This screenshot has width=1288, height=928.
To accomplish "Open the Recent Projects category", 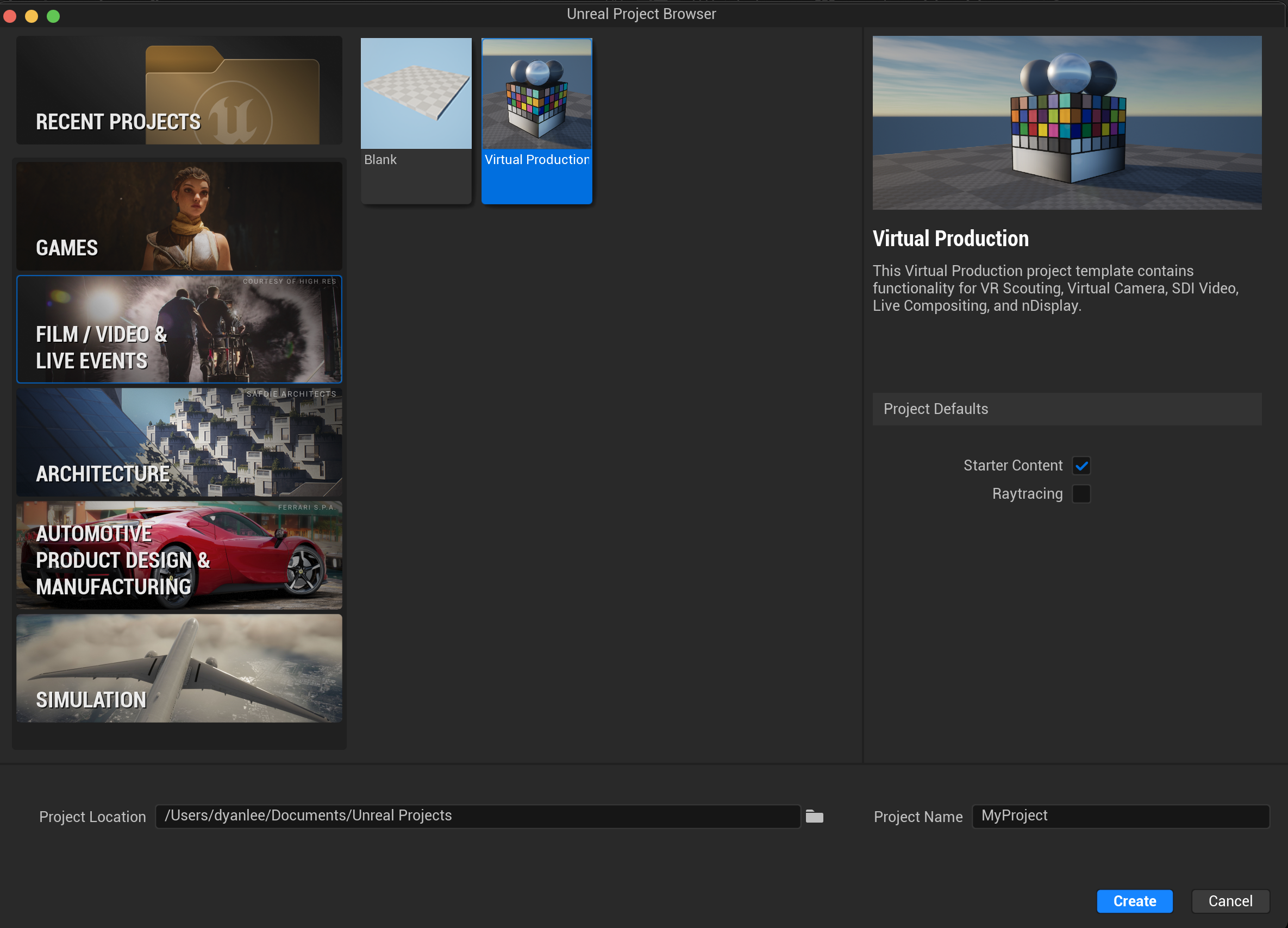I will coord(179,90).
